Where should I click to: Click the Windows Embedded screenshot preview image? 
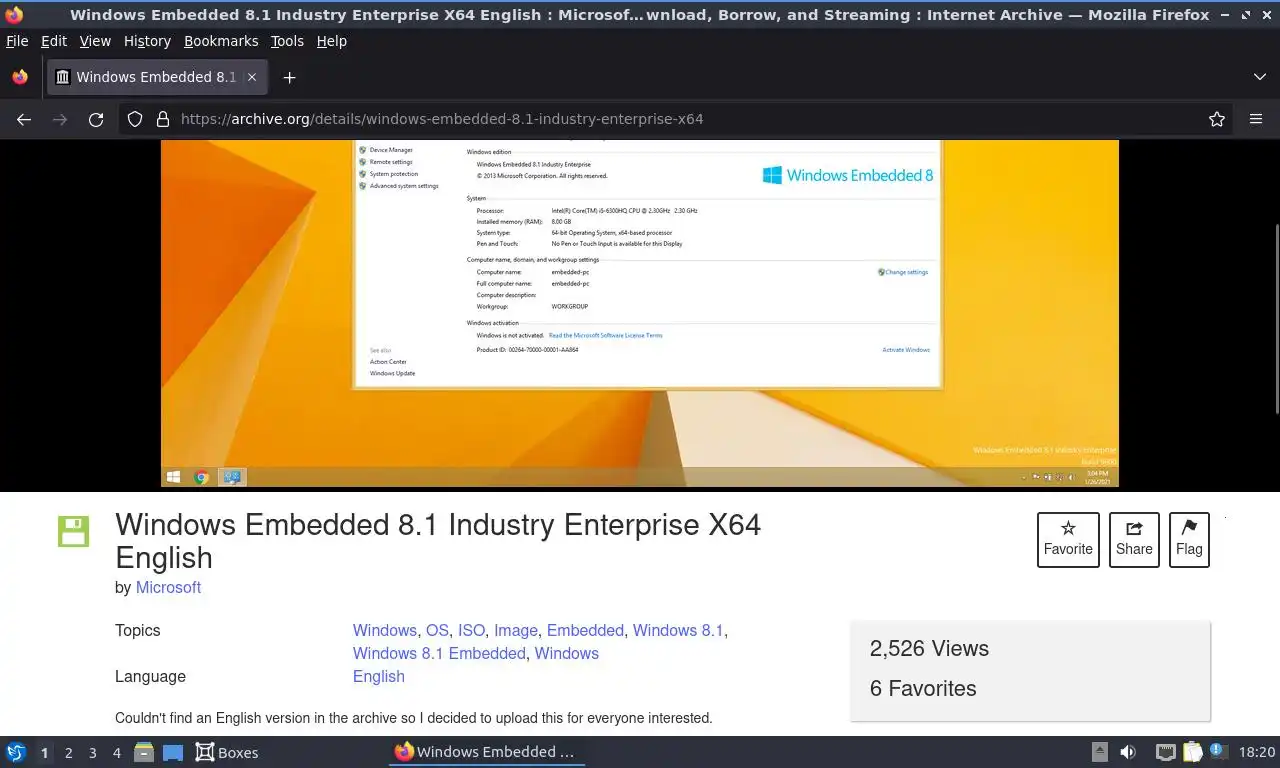[x=640, y=314]
